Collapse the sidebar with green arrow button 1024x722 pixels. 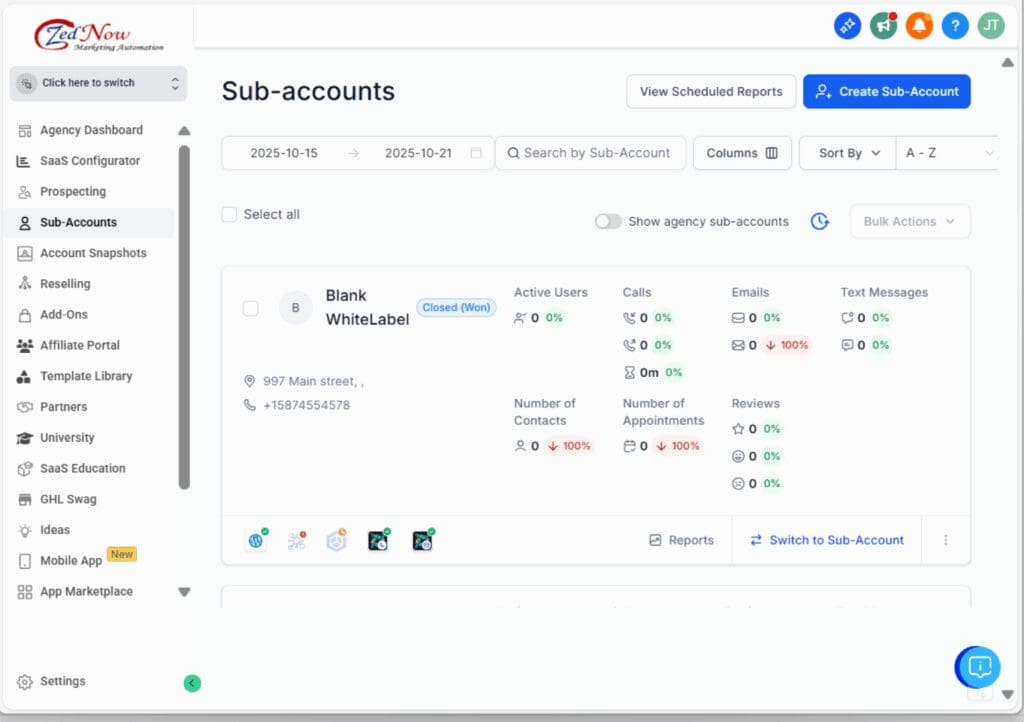[192, 683]
